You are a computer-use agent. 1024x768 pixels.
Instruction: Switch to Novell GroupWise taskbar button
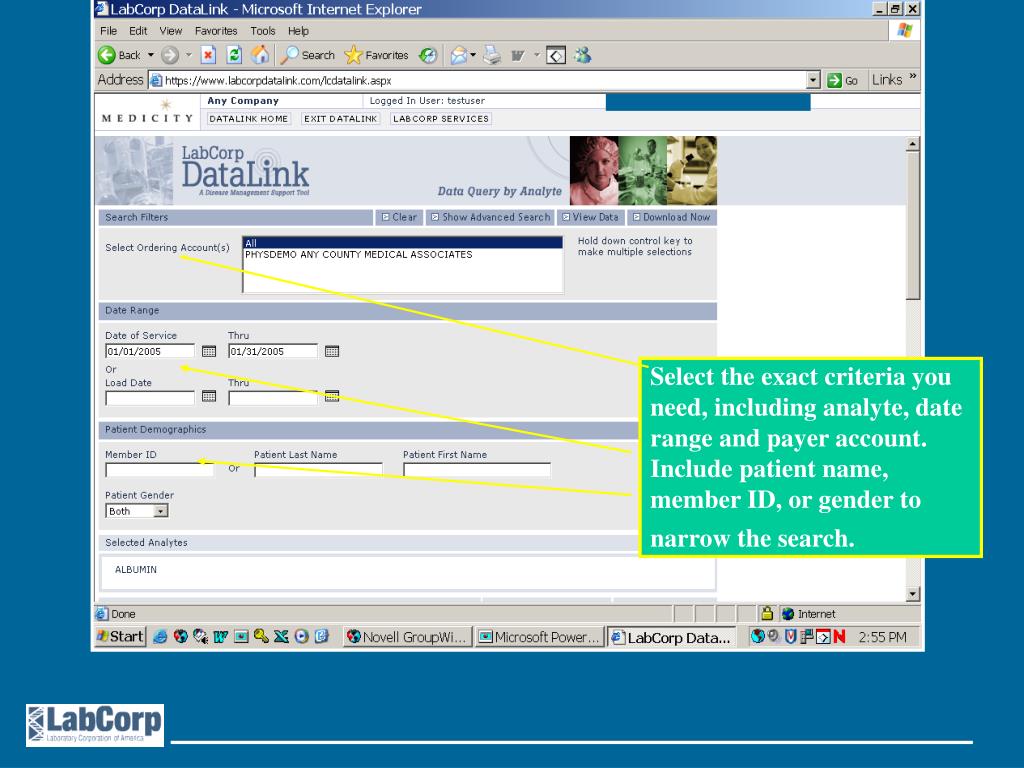click(408, 637)
